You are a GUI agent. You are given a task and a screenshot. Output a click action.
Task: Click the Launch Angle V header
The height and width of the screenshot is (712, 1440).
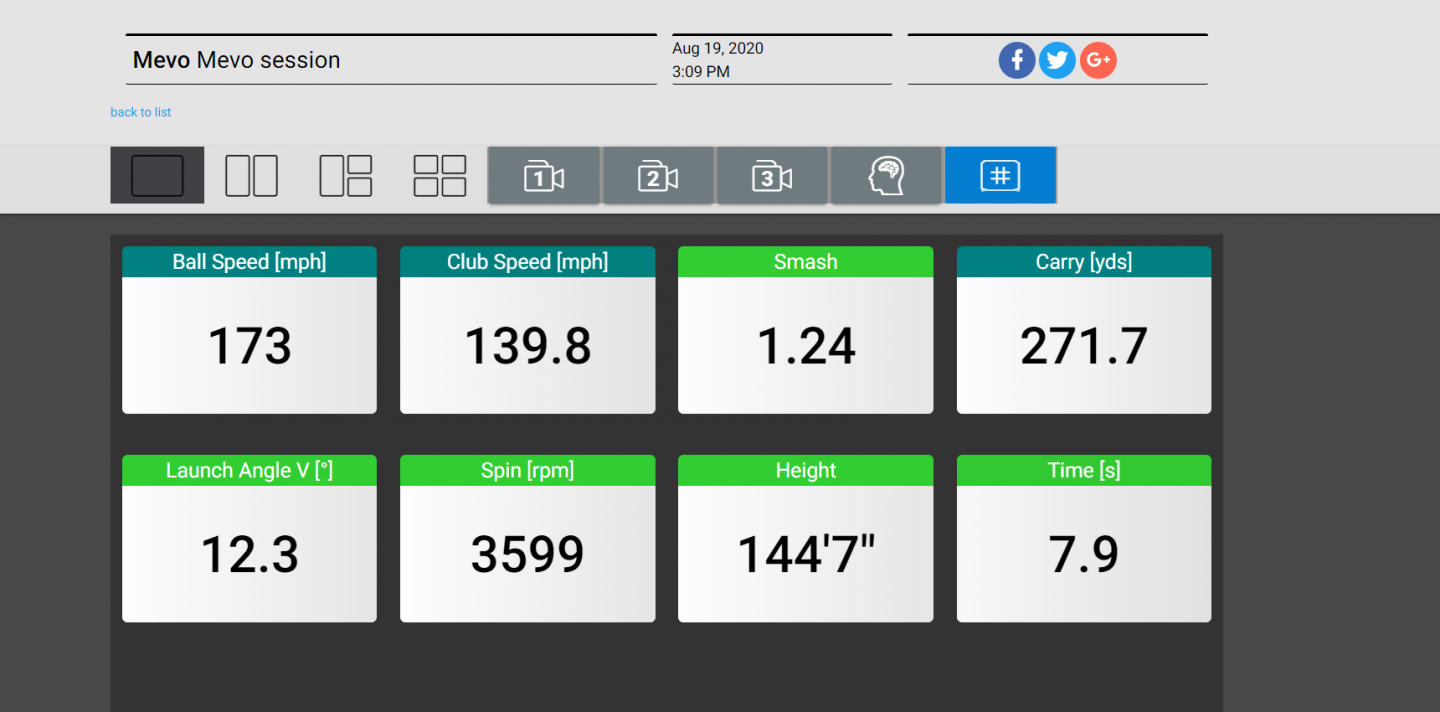point(249,470)
